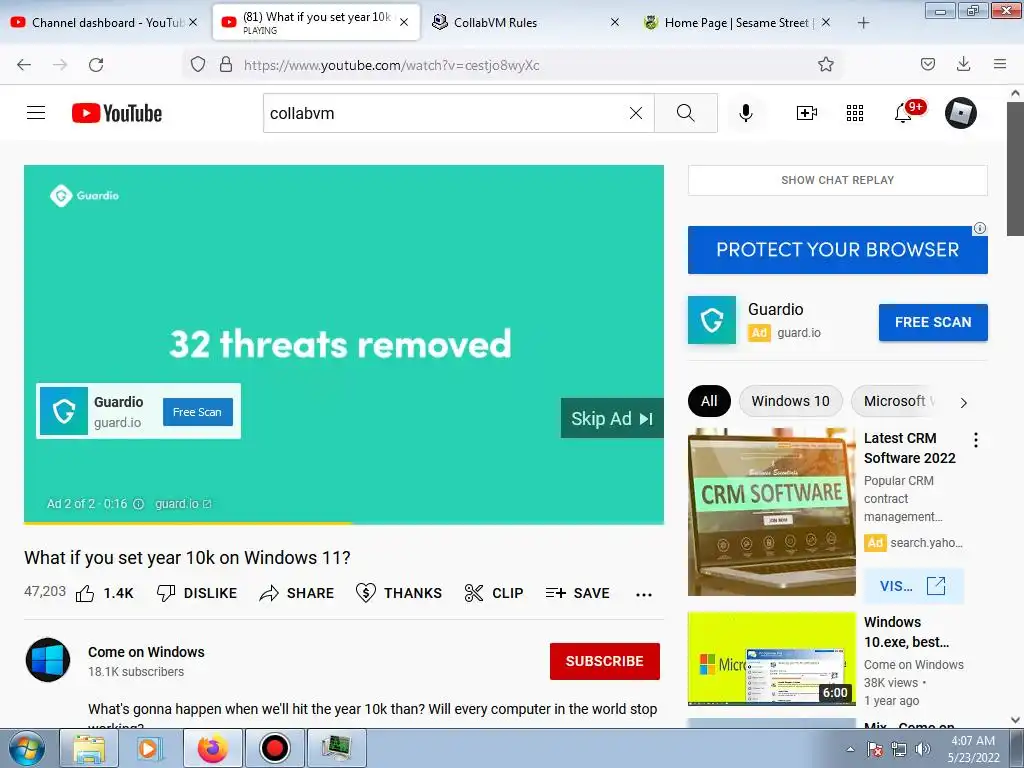Clear the search box text

coord(635,113)
